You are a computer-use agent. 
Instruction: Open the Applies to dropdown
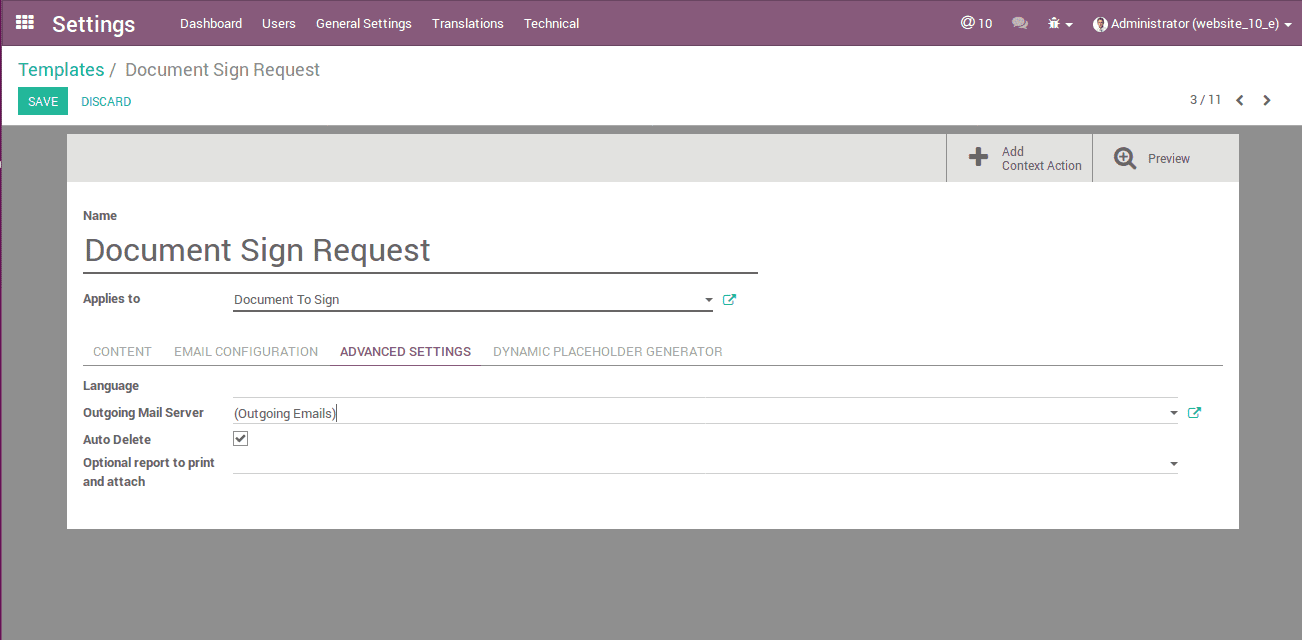[x=708, y=299]
